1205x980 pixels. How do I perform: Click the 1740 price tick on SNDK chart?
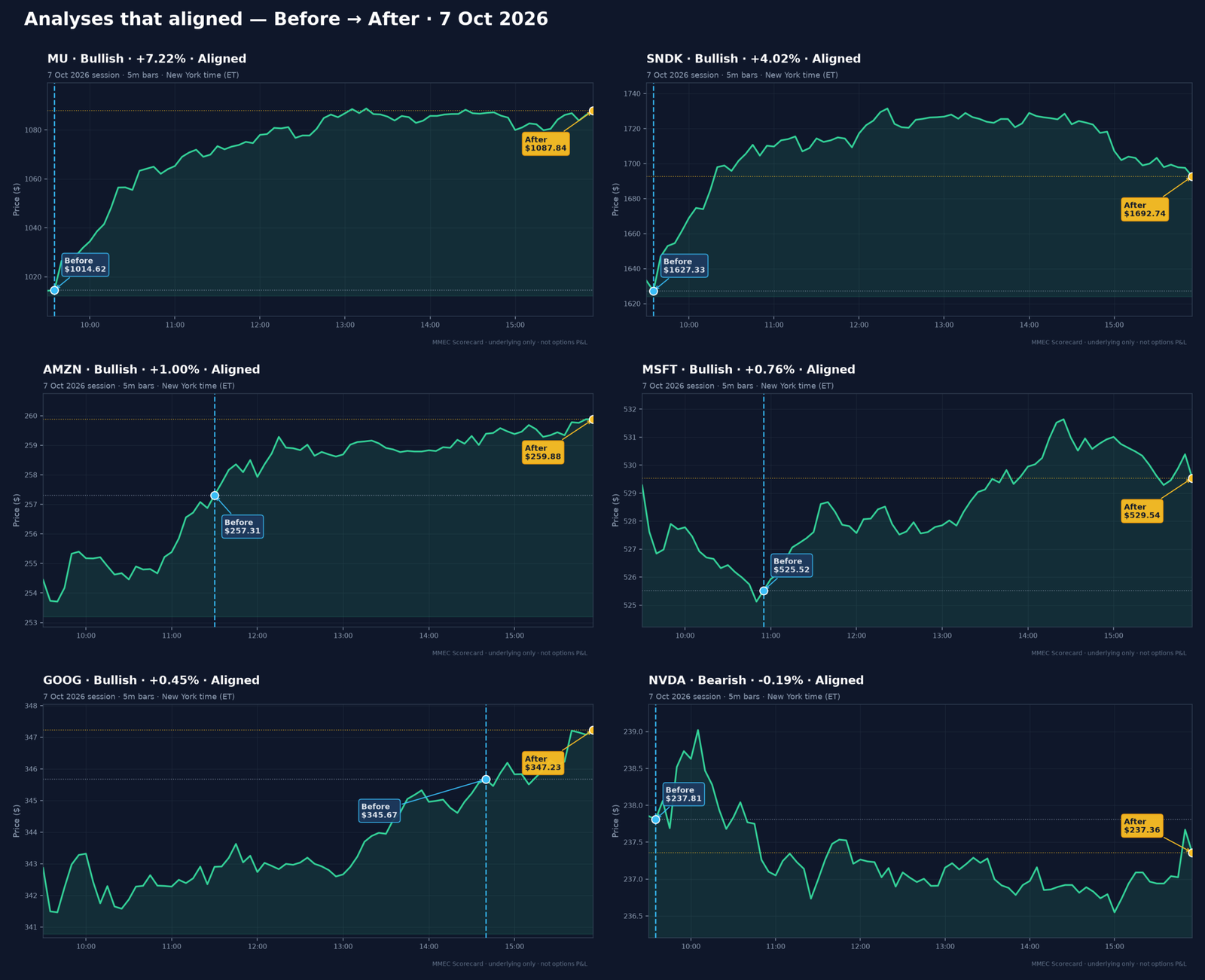pos(633,94)
